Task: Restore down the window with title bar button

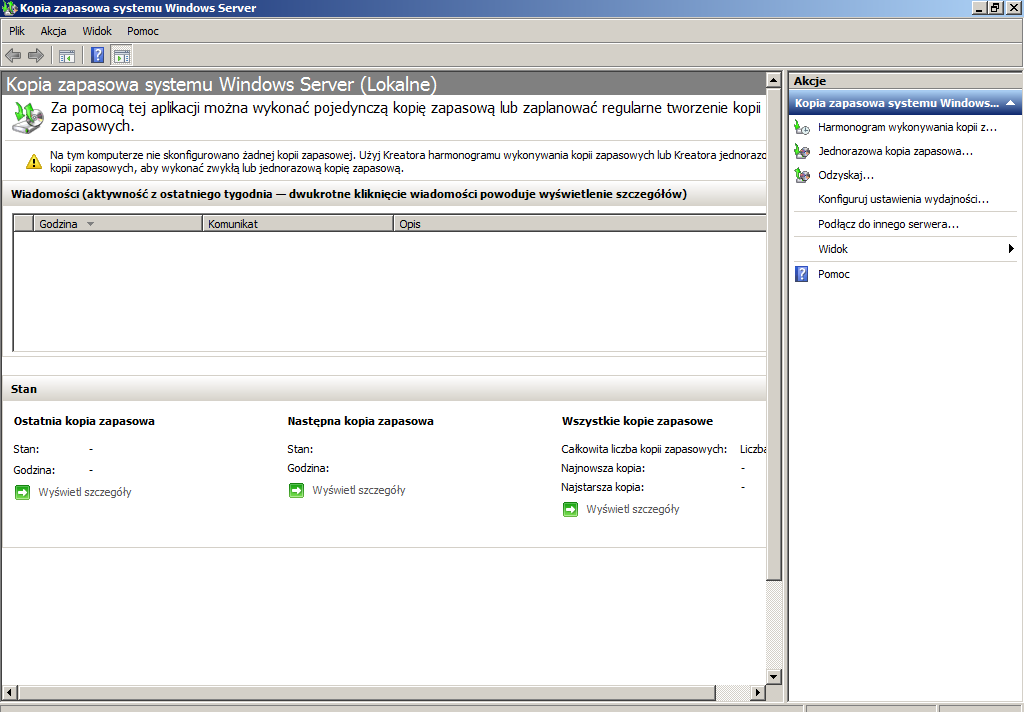Action: 995,8
